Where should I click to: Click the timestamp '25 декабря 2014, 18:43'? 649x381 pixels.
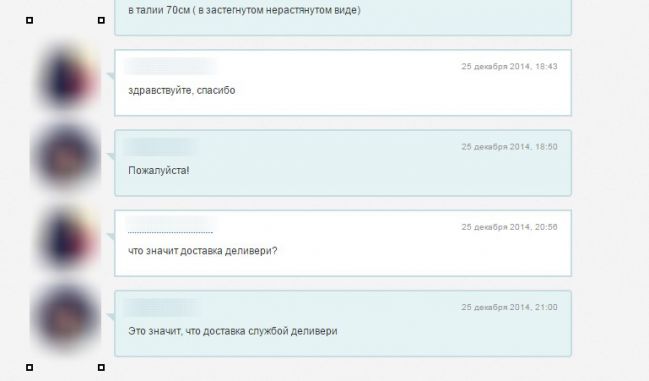[x=510, y=67]
